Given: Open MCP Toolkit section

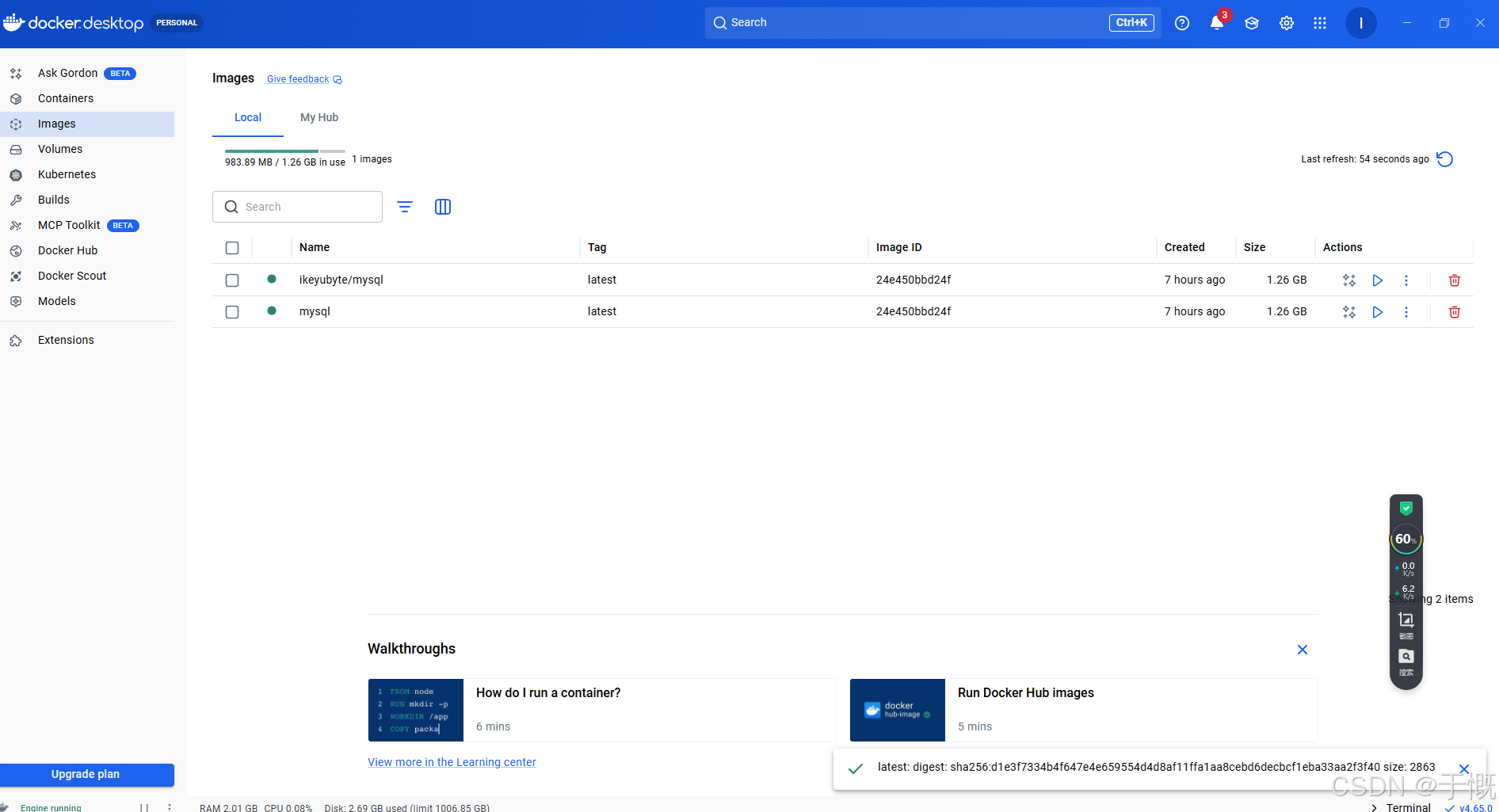Looking at the screenshot, I should 87,225.
